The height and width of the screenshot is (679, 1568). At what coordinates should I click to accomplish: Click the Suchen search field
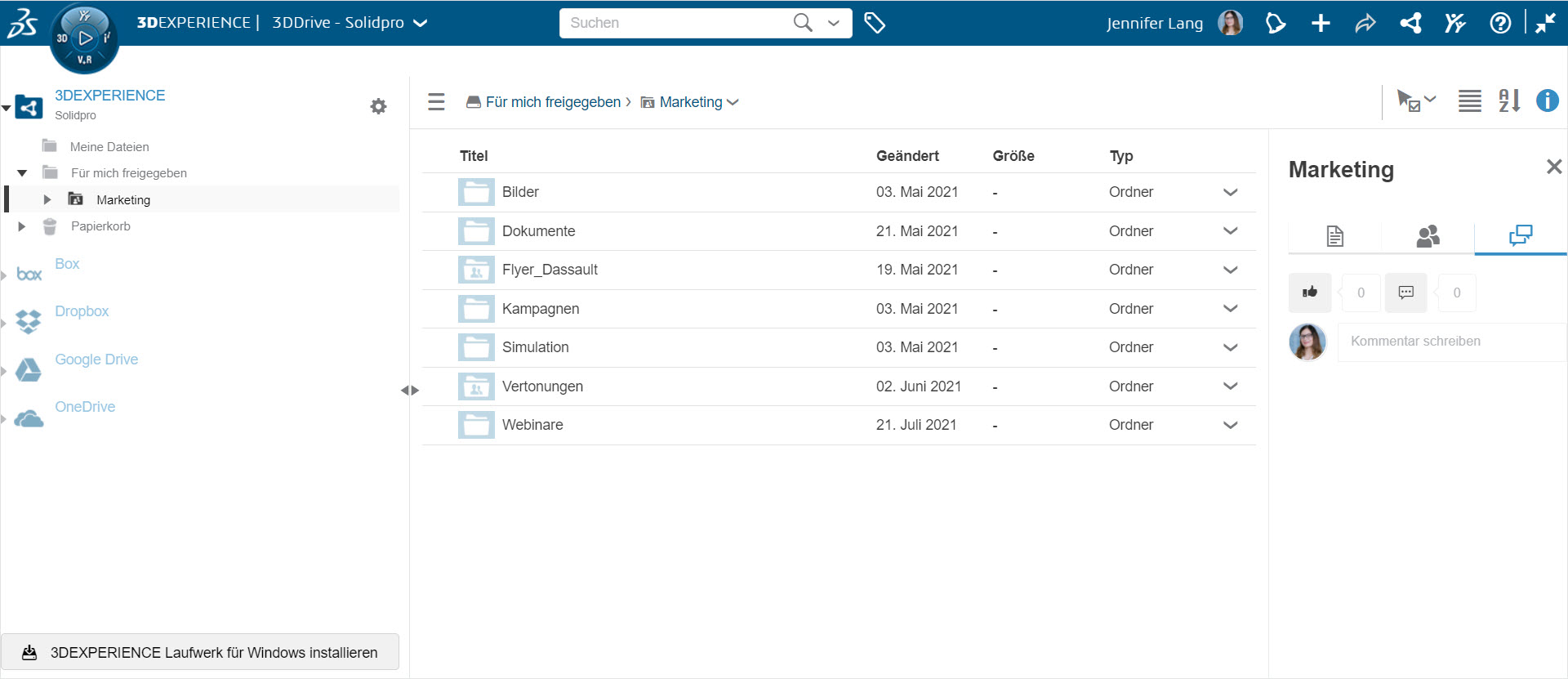pyautogui.click(x=676, y=23)
